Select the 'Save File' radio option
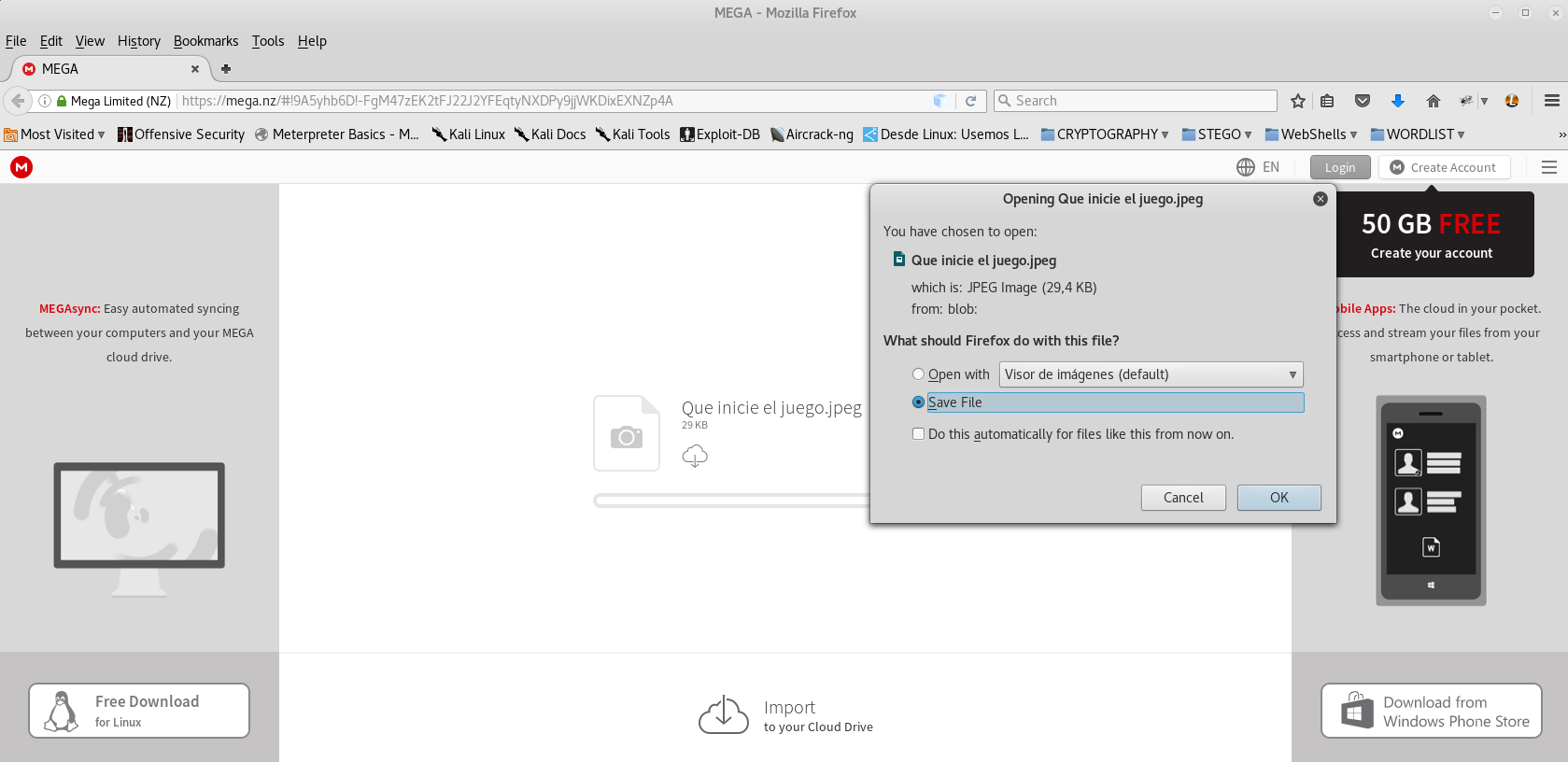Viewport: 1568px width, 762px height. point(918,402)
